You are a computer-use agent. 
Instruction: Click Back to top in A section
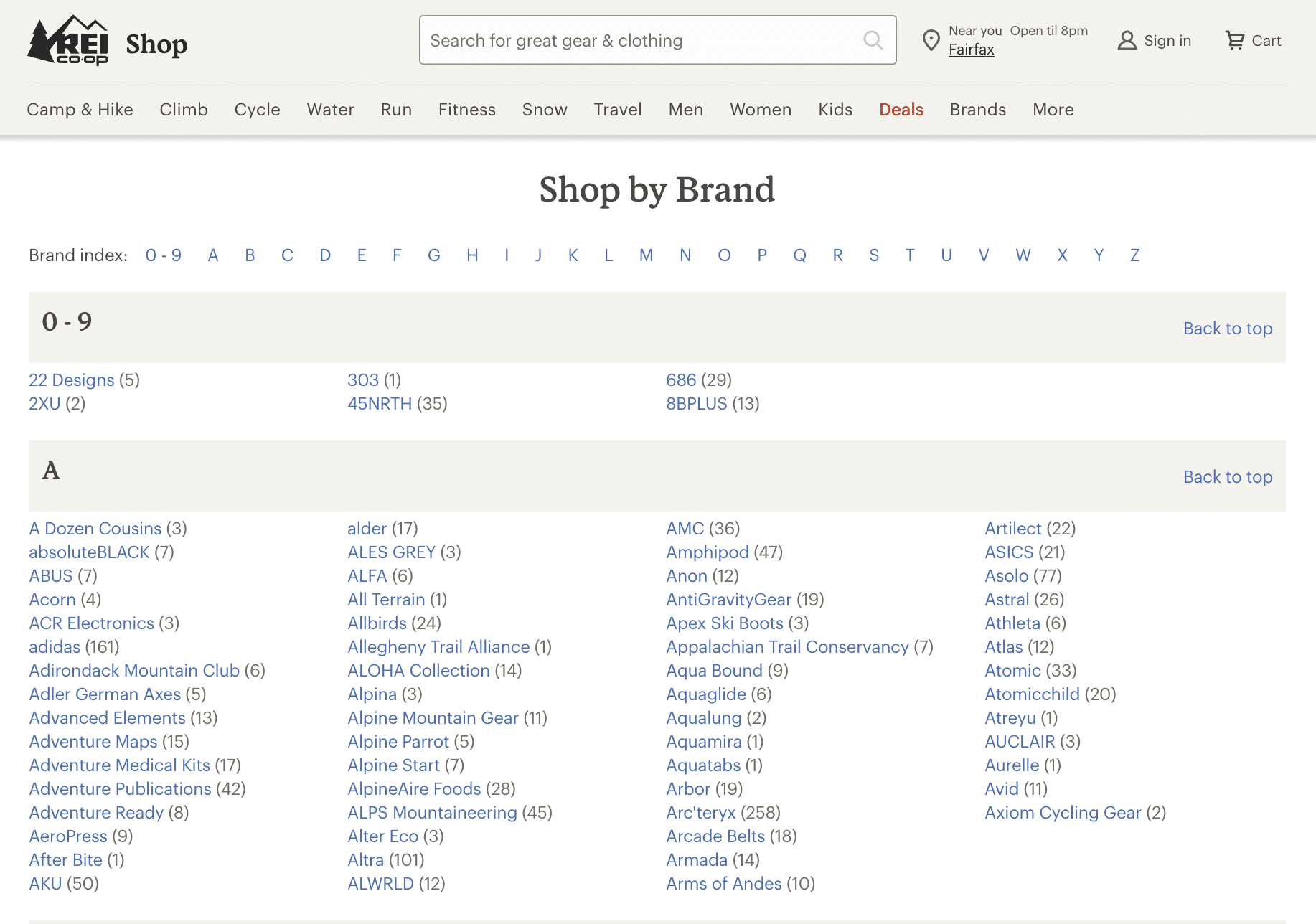point(1228,476)
